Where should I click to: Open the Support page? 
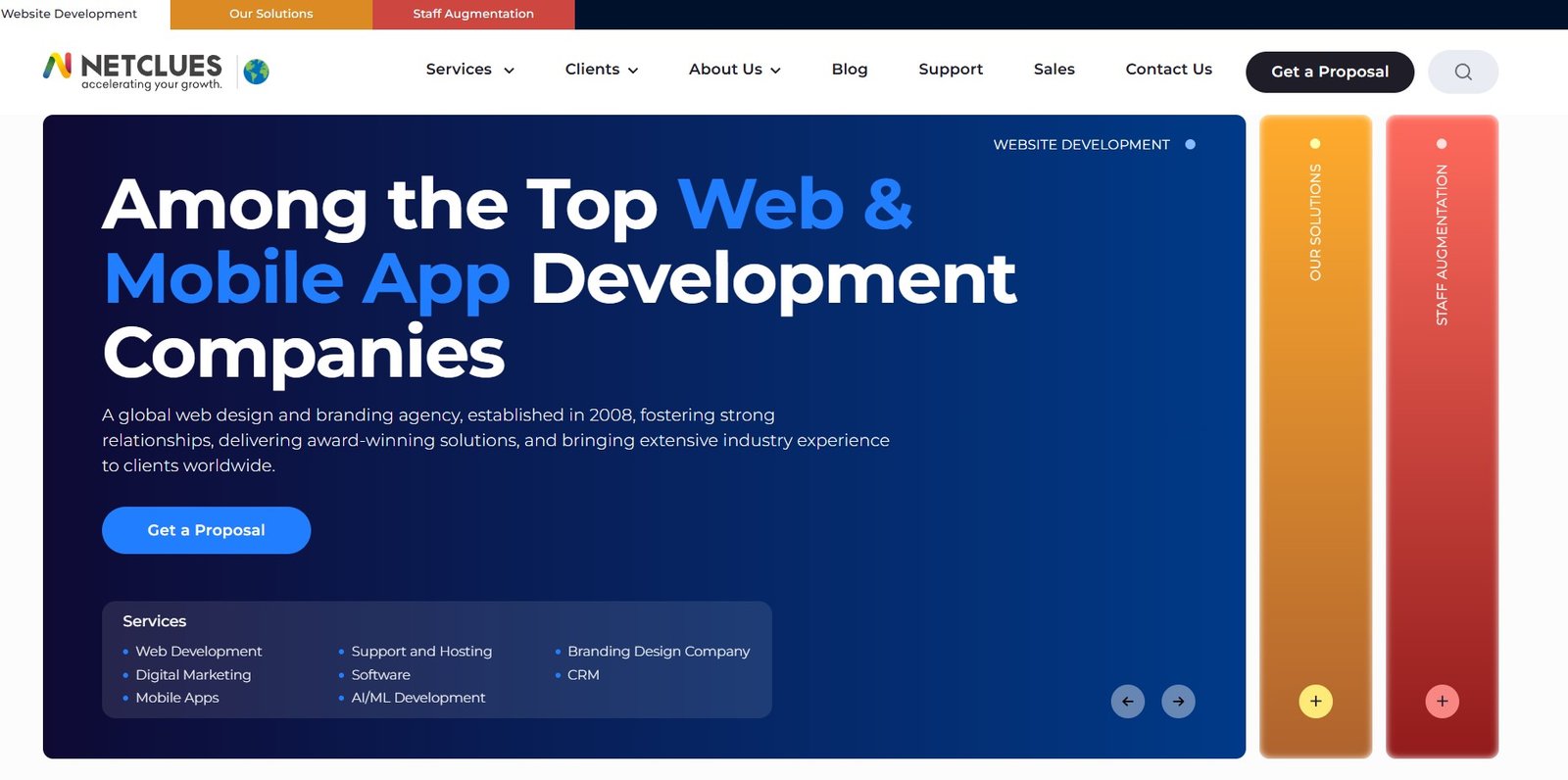(951, 70)
